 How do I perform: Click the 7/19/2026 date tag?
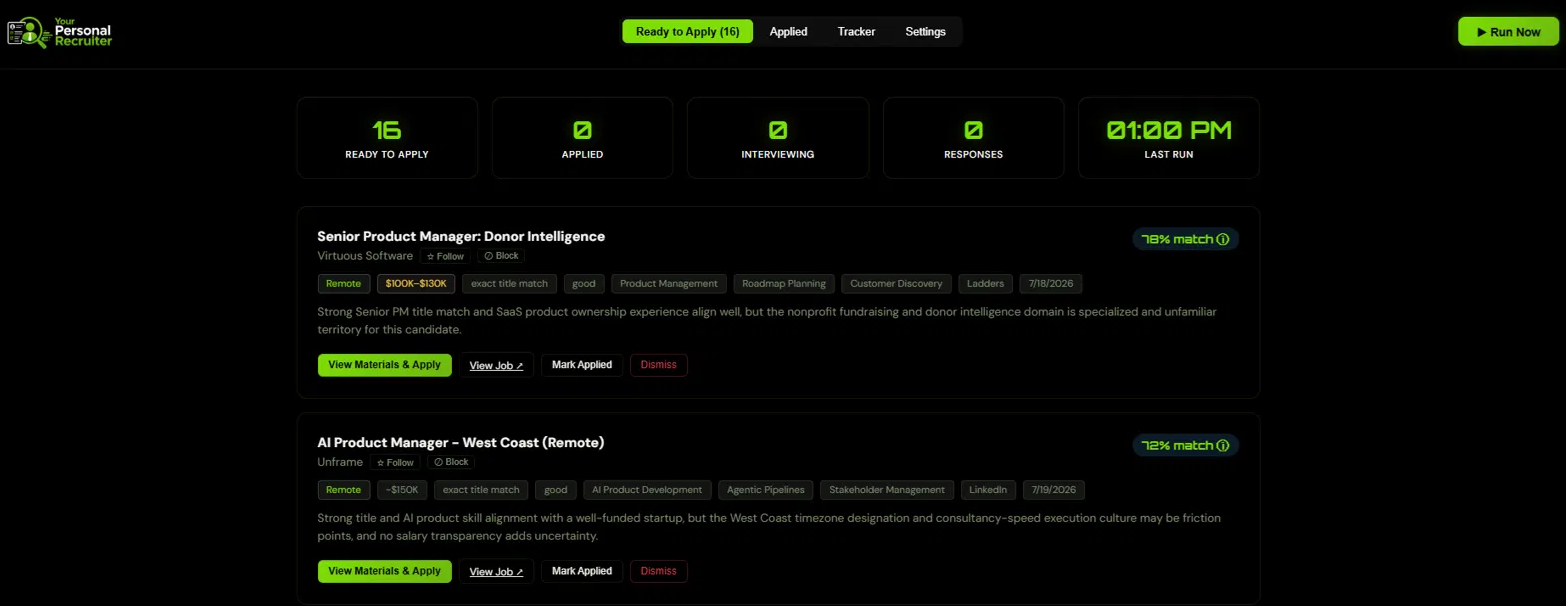tap(1054, 490)
